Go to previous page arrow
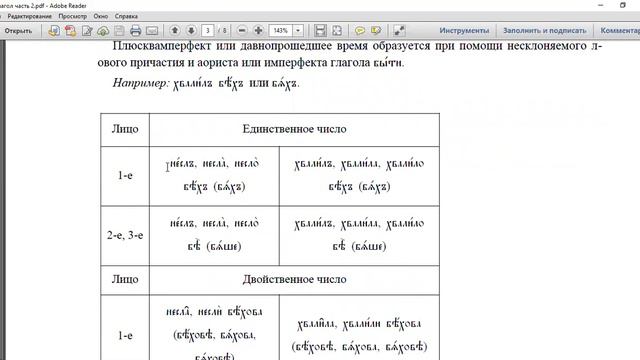The height and width of the screenshot is (360, 640). 175,30
